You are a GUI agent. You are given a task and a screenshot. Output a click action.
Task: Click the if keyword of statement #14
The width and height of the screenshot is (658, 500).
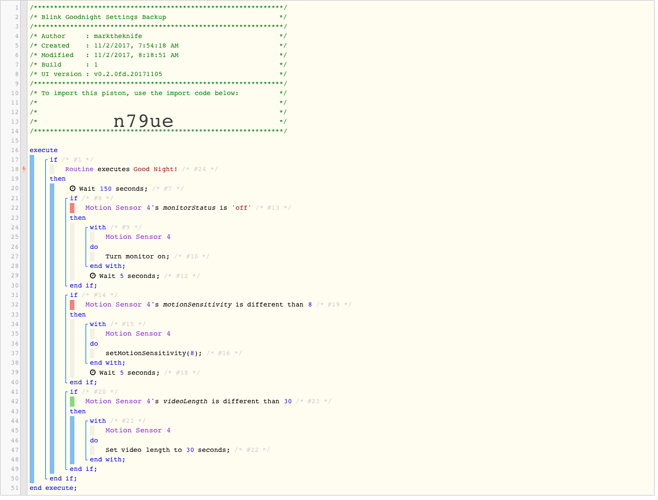73,295
